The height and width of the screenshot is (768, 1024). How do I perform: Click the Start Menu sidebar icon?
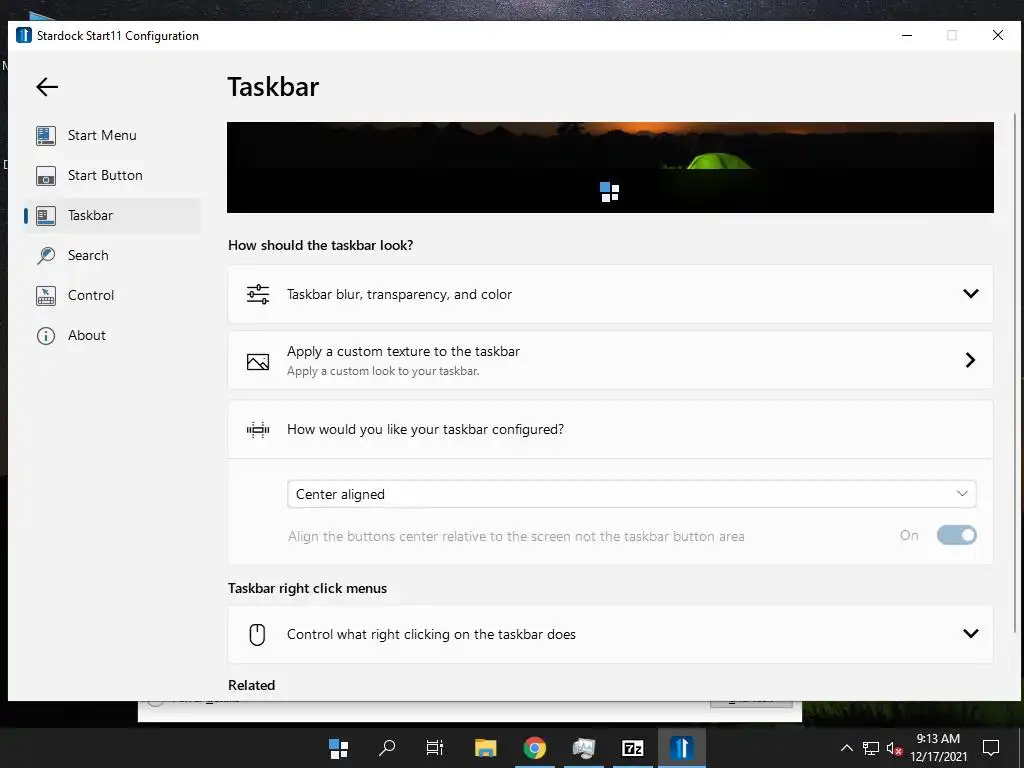pyautogui.click(x=46, y=135)
